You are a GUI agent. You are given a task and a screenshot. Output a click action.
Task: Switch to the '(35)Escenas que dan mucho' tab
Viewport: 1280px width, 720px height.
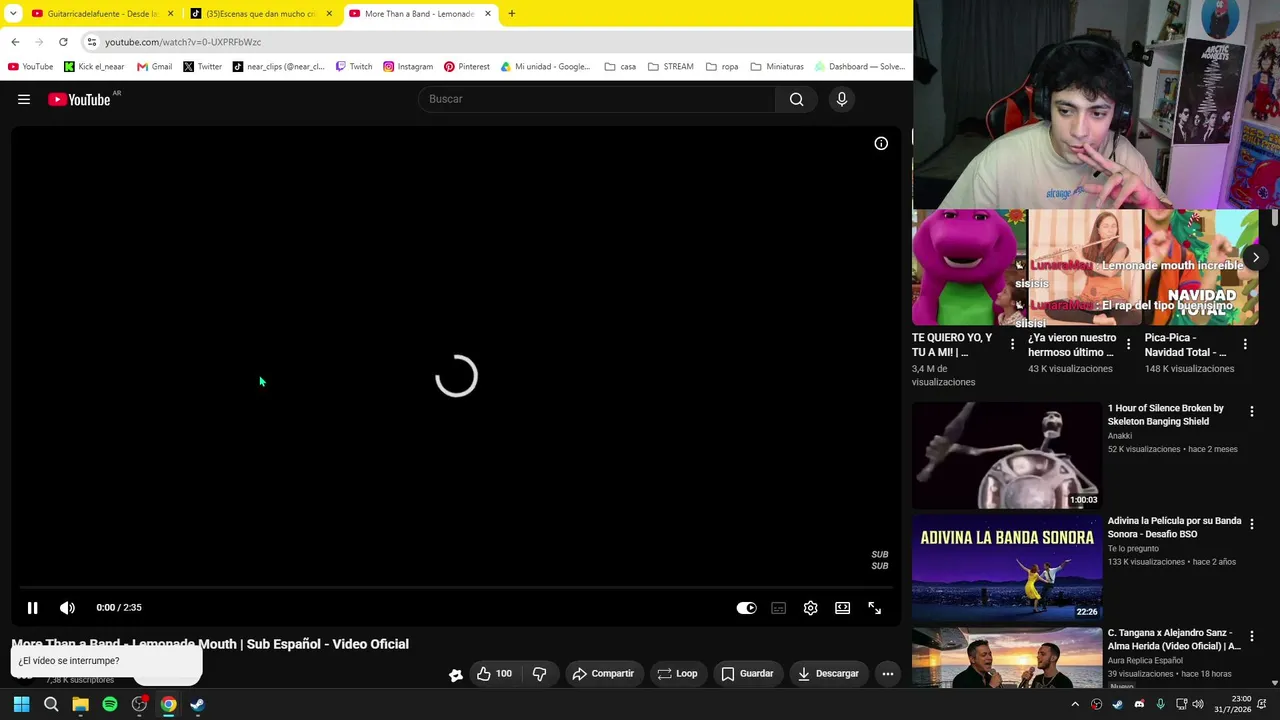pos(262,14)
